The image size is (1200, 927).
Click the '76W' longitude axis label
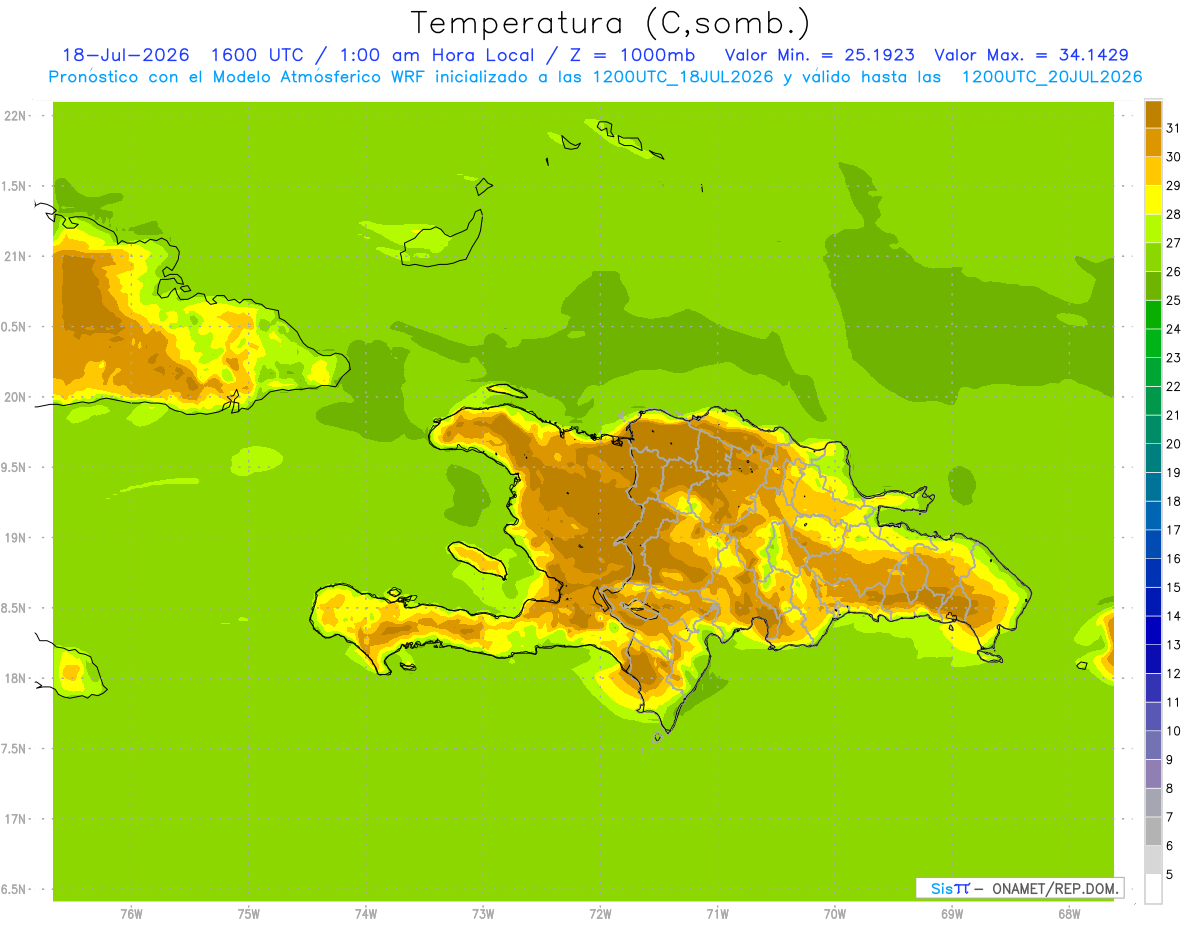click(x=131, y=913)
